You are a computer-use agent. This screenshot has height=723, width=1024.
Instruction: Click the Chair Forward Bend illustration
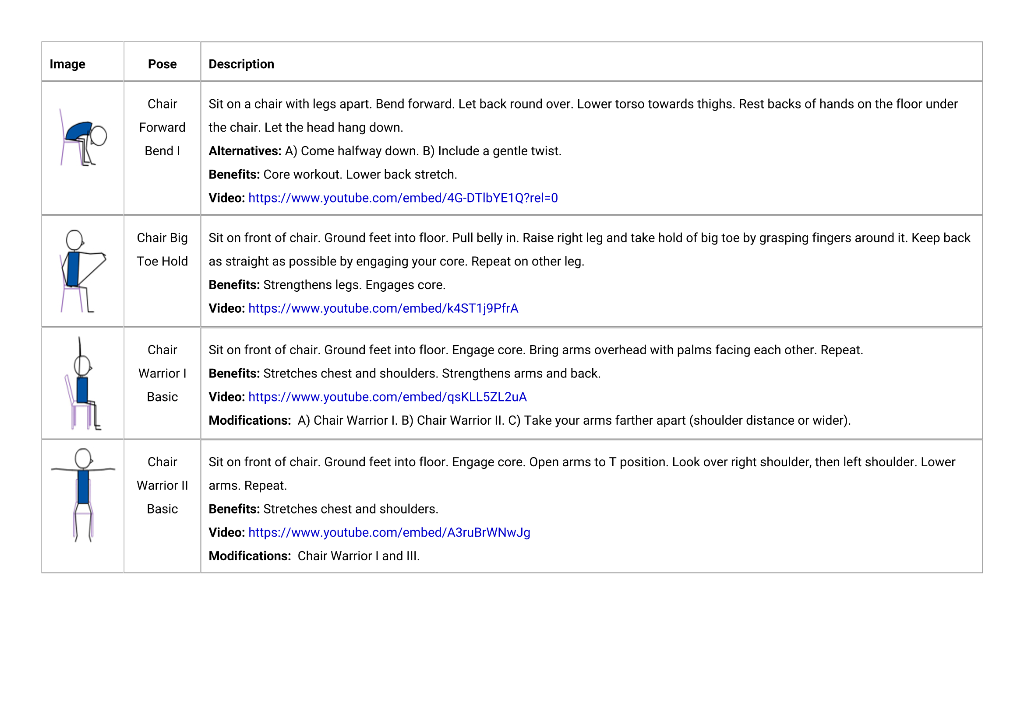pos(83,138)
